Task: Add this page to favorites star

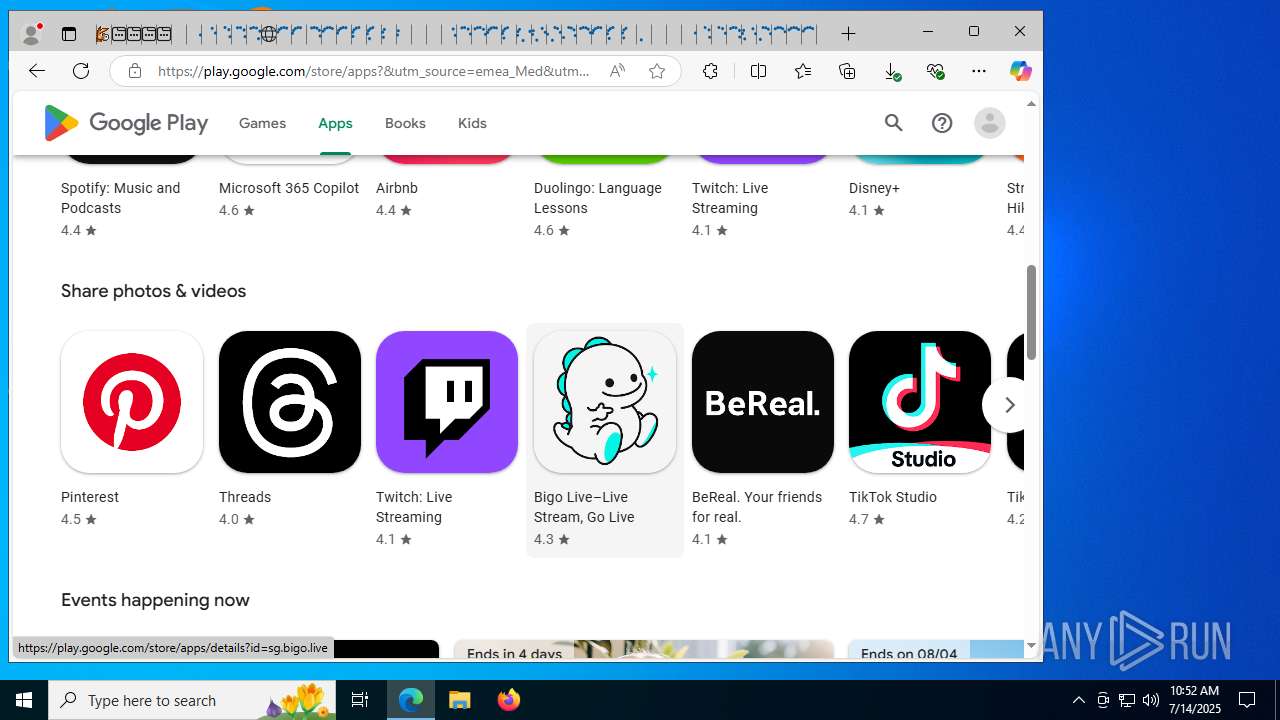Action: tap(657, 71)
